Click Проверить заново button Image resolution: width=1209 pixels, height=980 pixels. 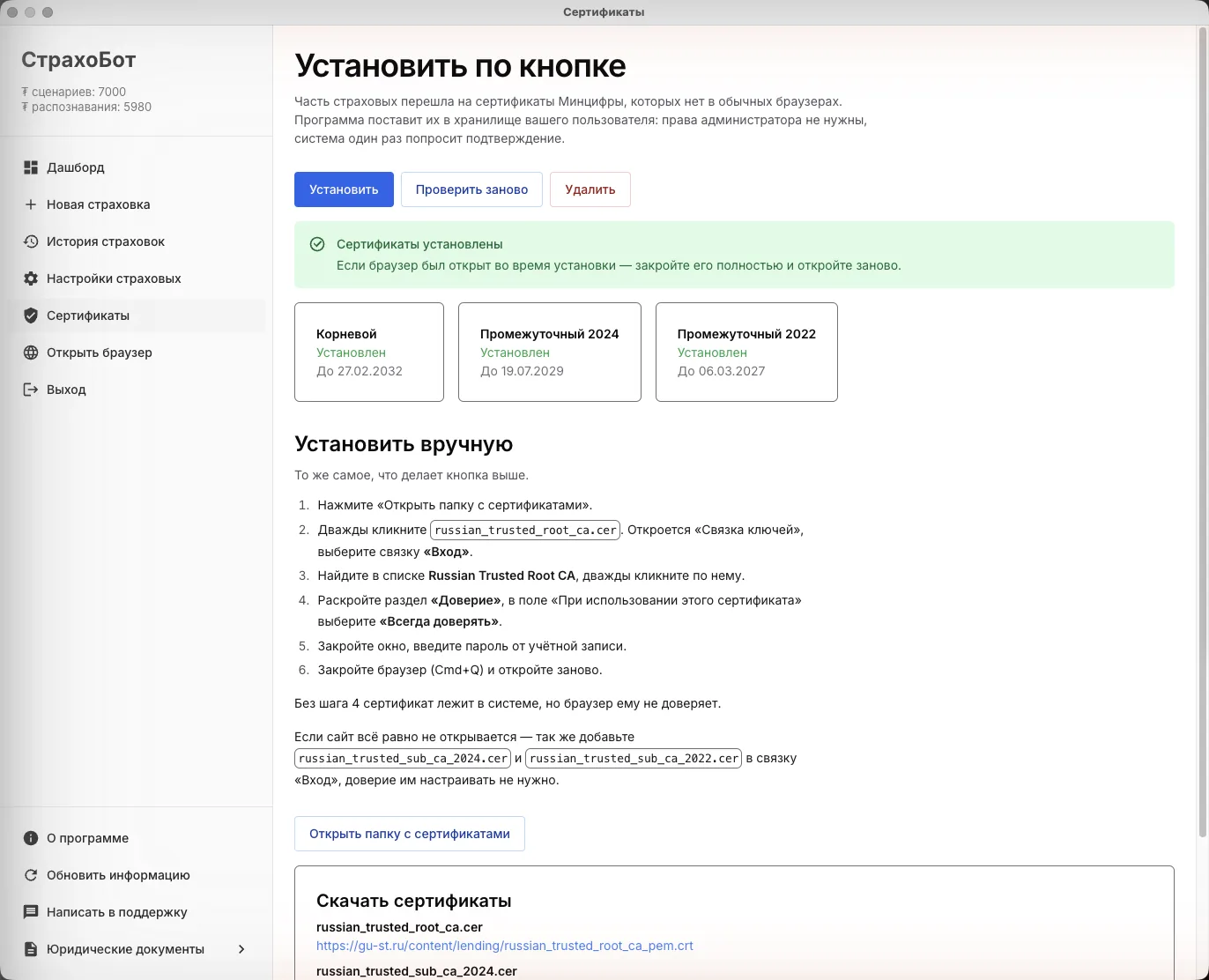pyautogui.click(x=471, y=189)
